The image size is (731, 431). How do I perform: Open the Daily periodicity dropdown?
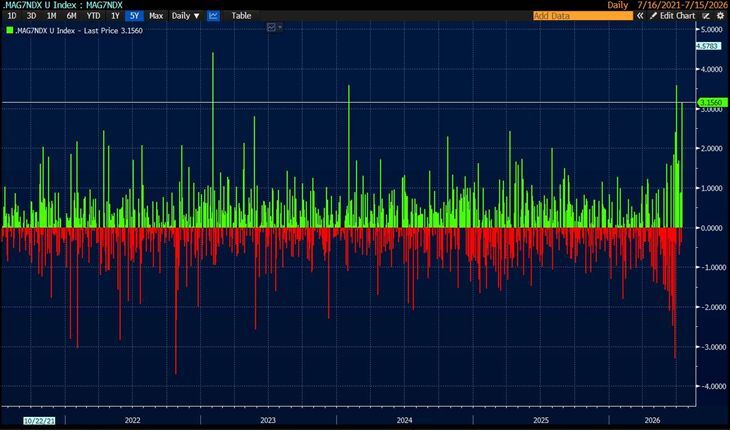186,16
